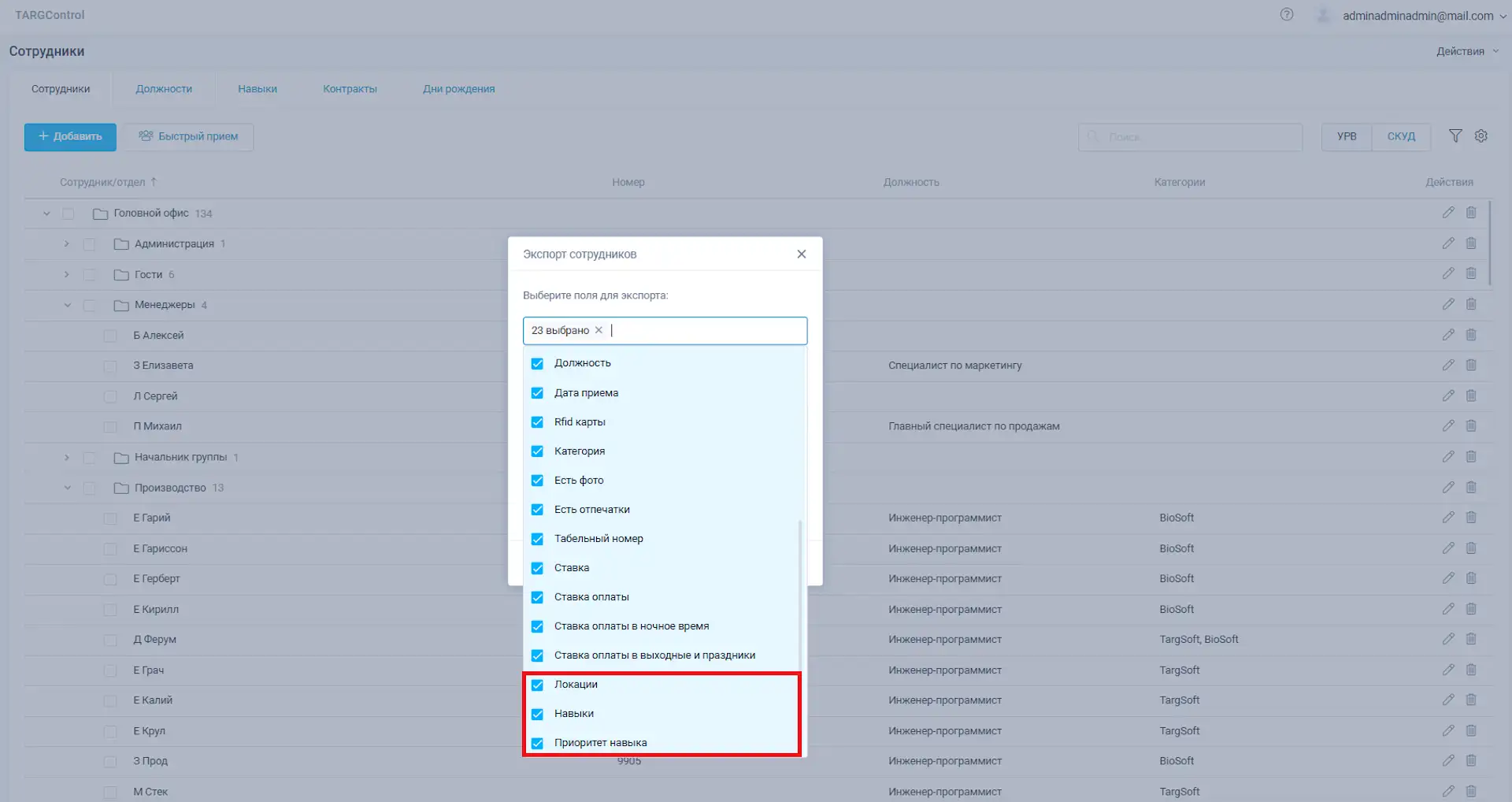Uncheck the Приоритет навыка export field
Screen dimensions: 1512x802
(537, 743)
